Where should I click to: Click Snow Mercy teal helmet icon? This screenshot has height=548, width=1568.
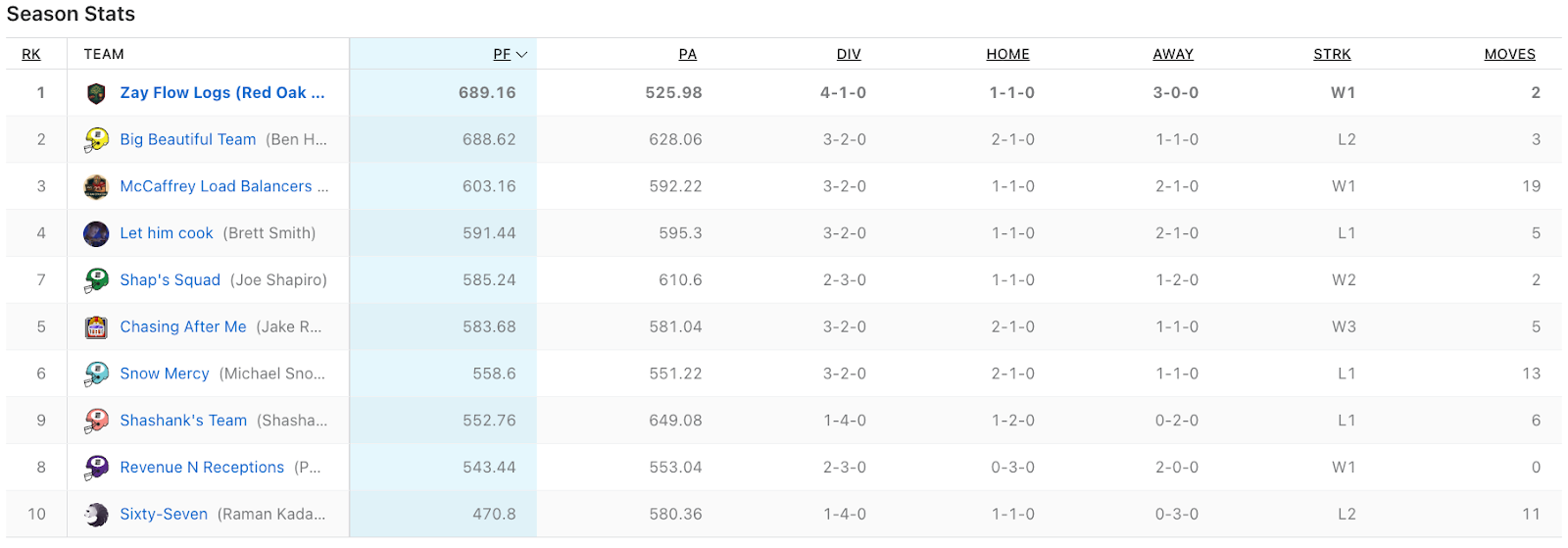(x=96, y=374)
